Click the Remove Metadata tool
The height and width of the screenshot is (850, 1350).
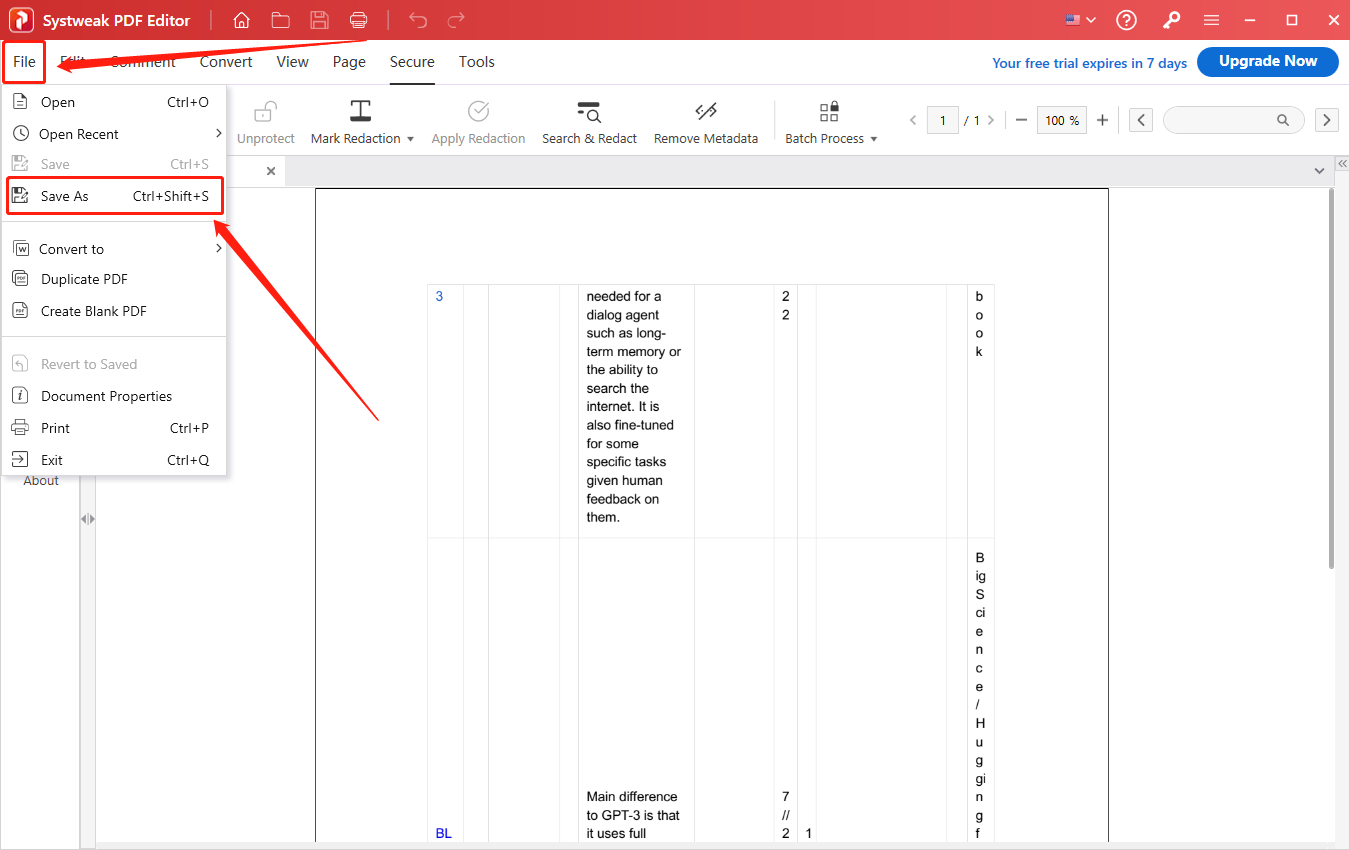[706, 122]
